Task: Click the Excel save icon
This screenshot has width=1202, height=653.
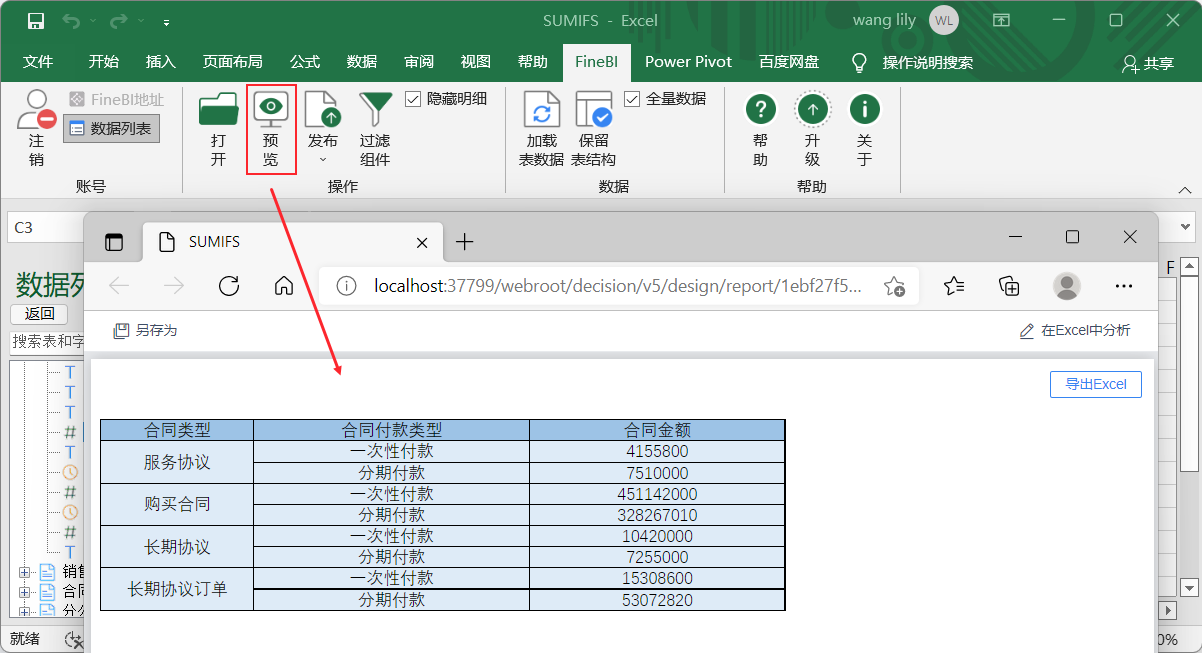Action: tap(36, 20)
